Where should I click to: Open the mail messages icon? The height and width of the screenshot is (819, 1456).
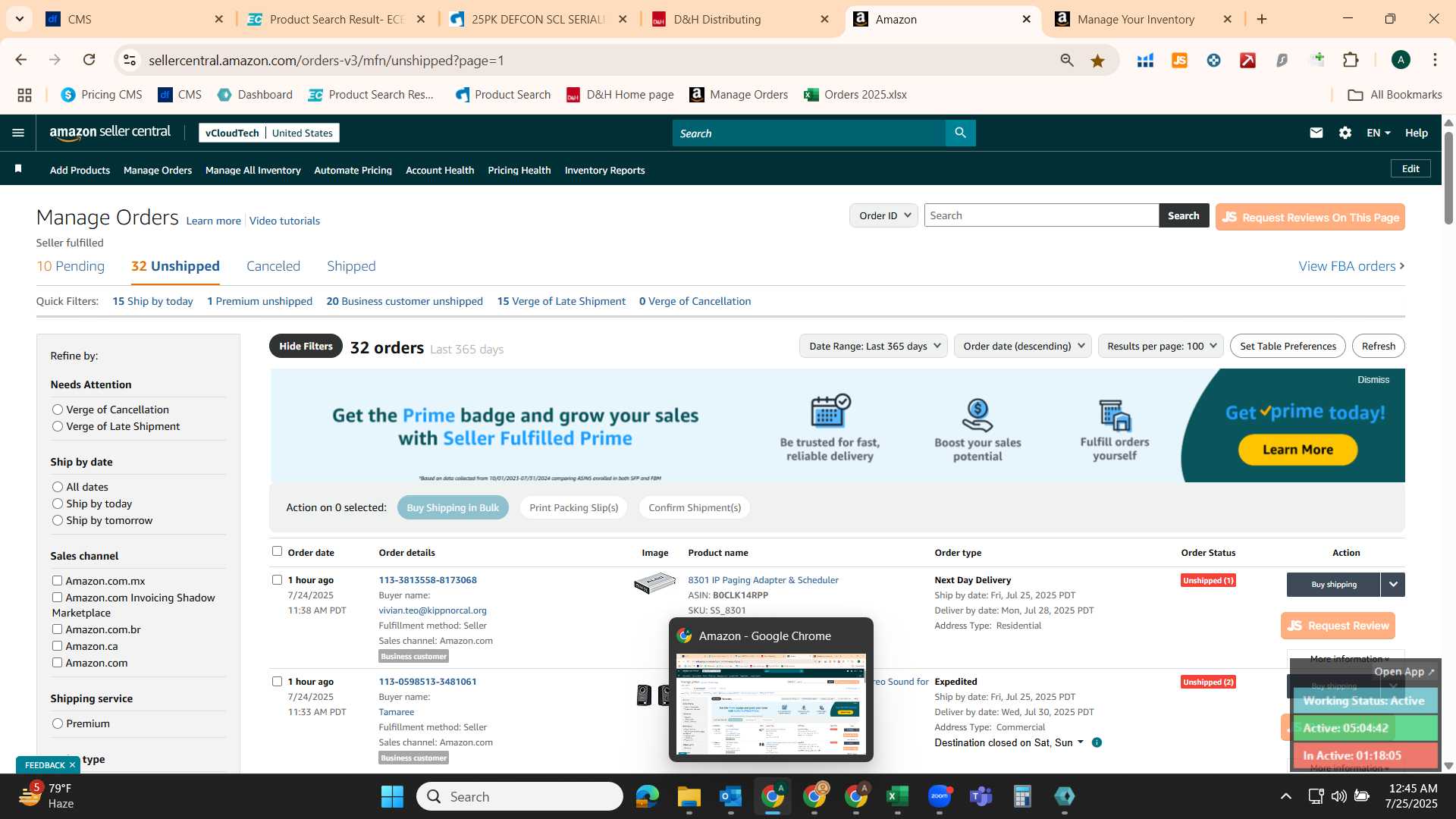[x=1316, y=133]
